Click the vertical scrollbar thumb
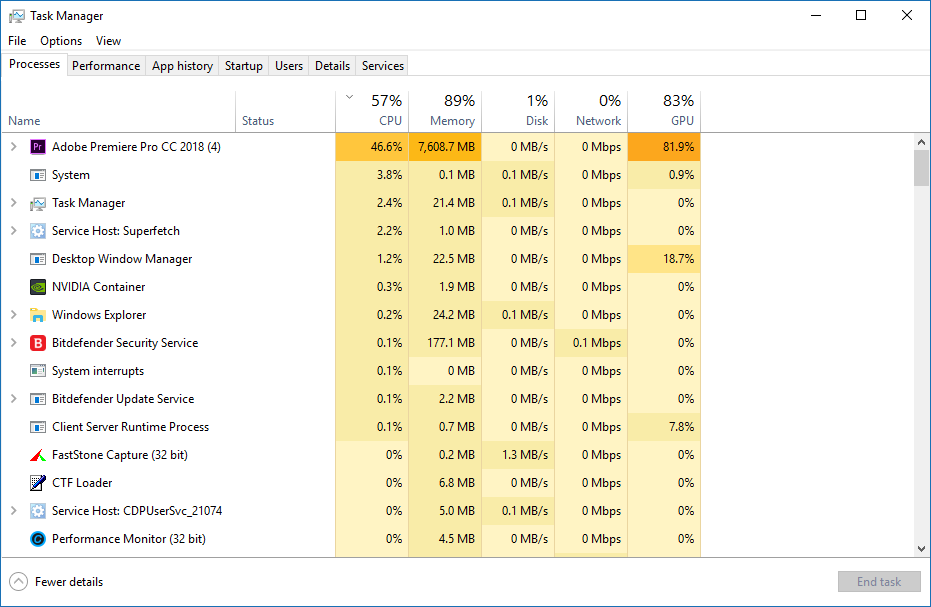This screenshot has width=931, height=607. 921,167
